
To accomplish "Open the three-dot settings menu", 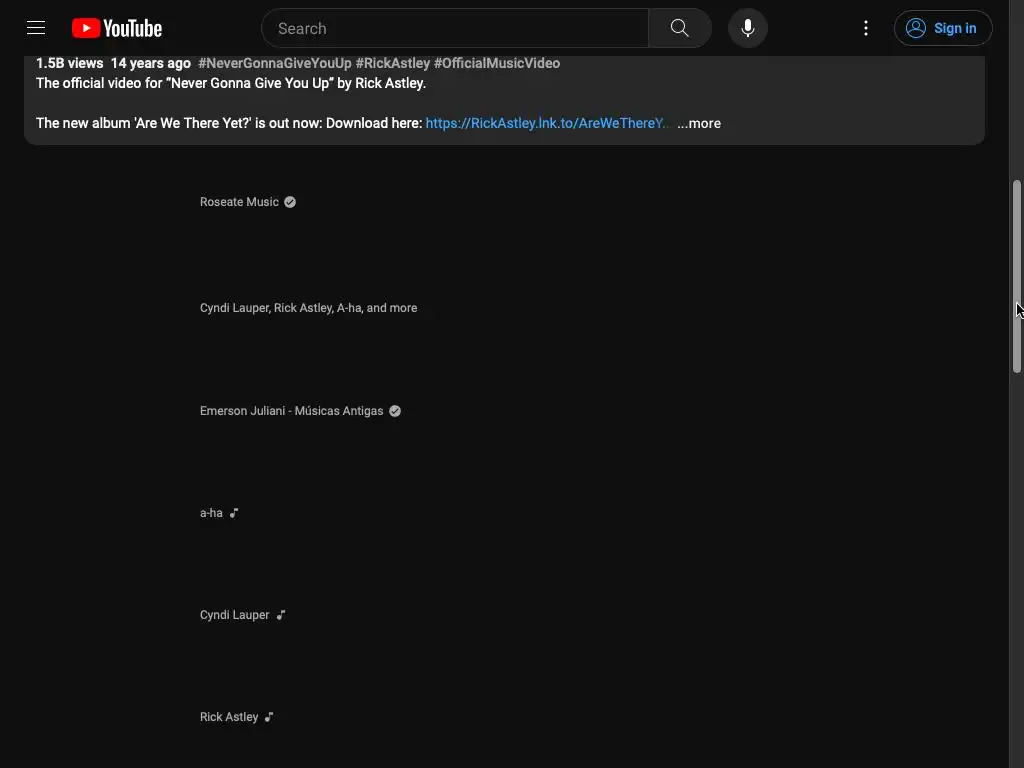I will pyautogui.click(x=866, y=28).
